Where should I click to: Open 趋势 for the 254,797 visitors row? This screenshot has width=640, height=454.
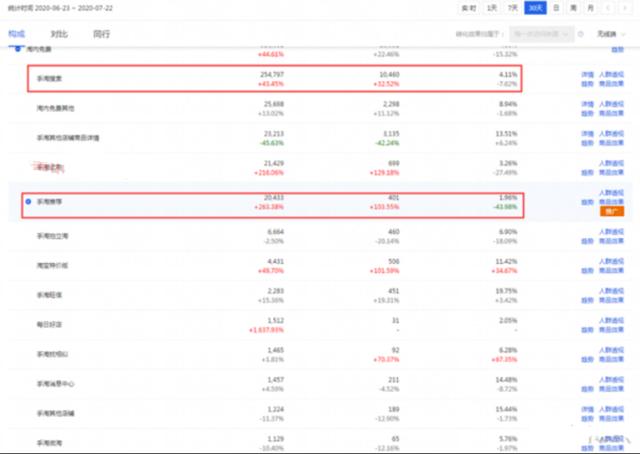(587, 84)
